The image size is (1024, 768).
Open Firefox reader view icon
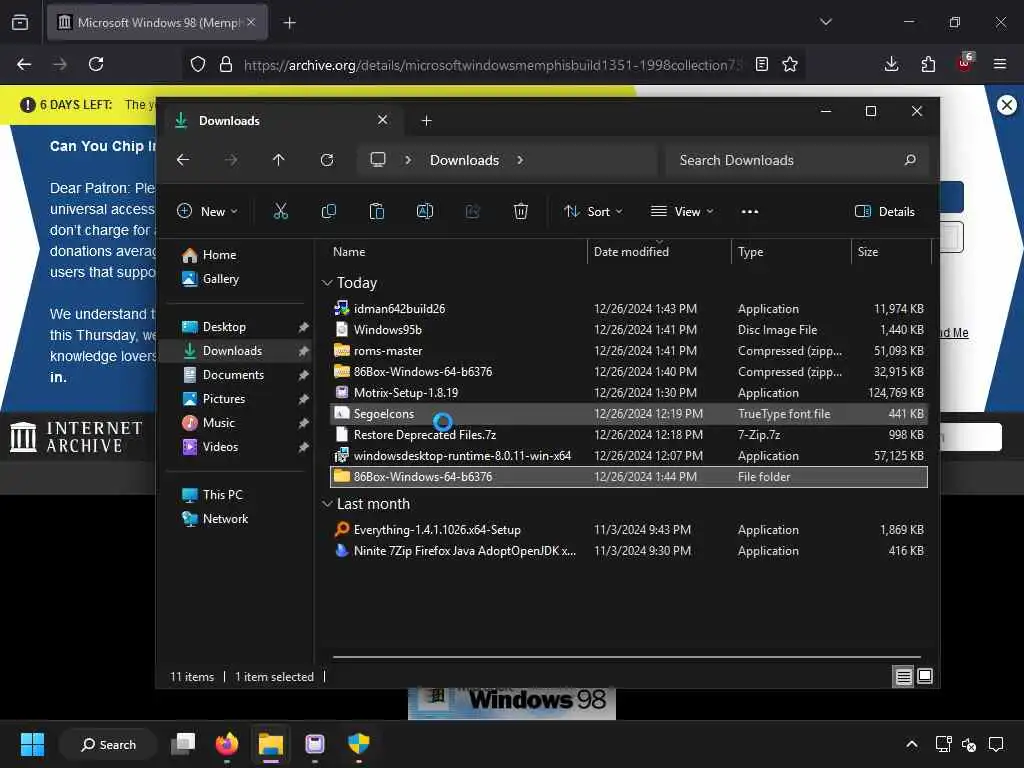pos(761,64)
